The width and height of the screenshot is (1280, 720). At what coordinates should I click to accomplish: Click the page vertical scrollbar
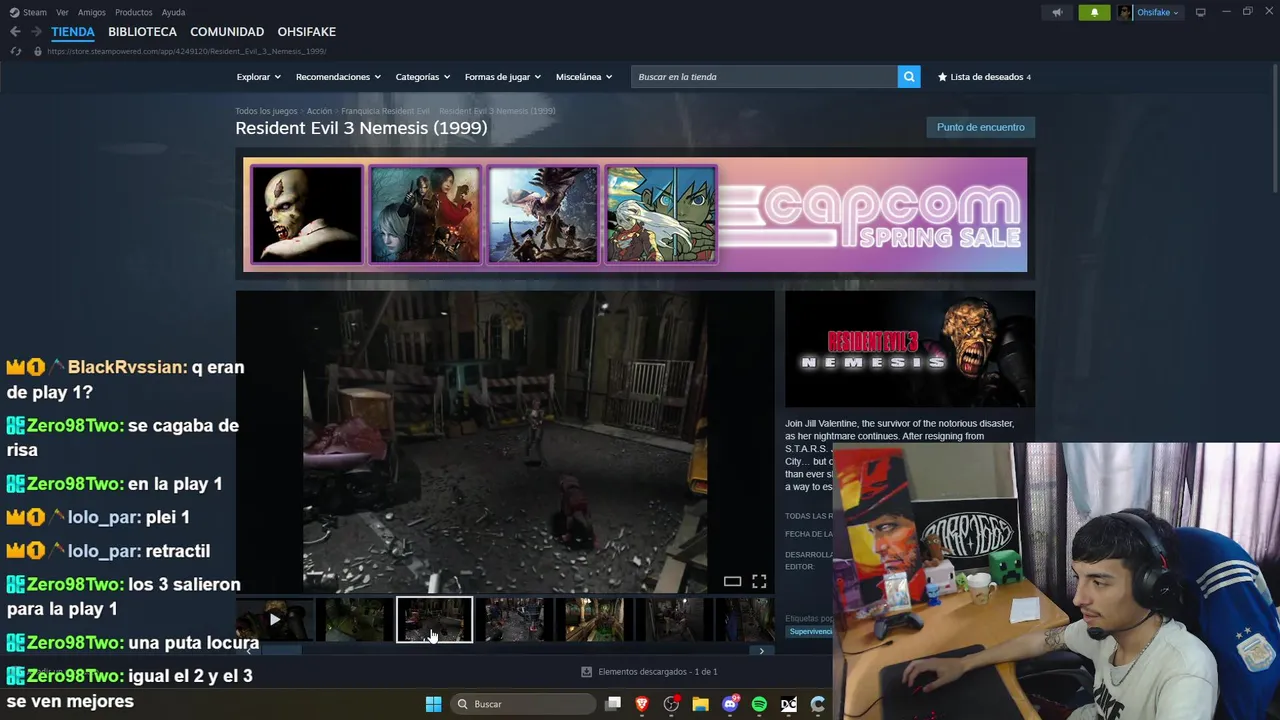pyautogui.click(x=1274, y=130)
